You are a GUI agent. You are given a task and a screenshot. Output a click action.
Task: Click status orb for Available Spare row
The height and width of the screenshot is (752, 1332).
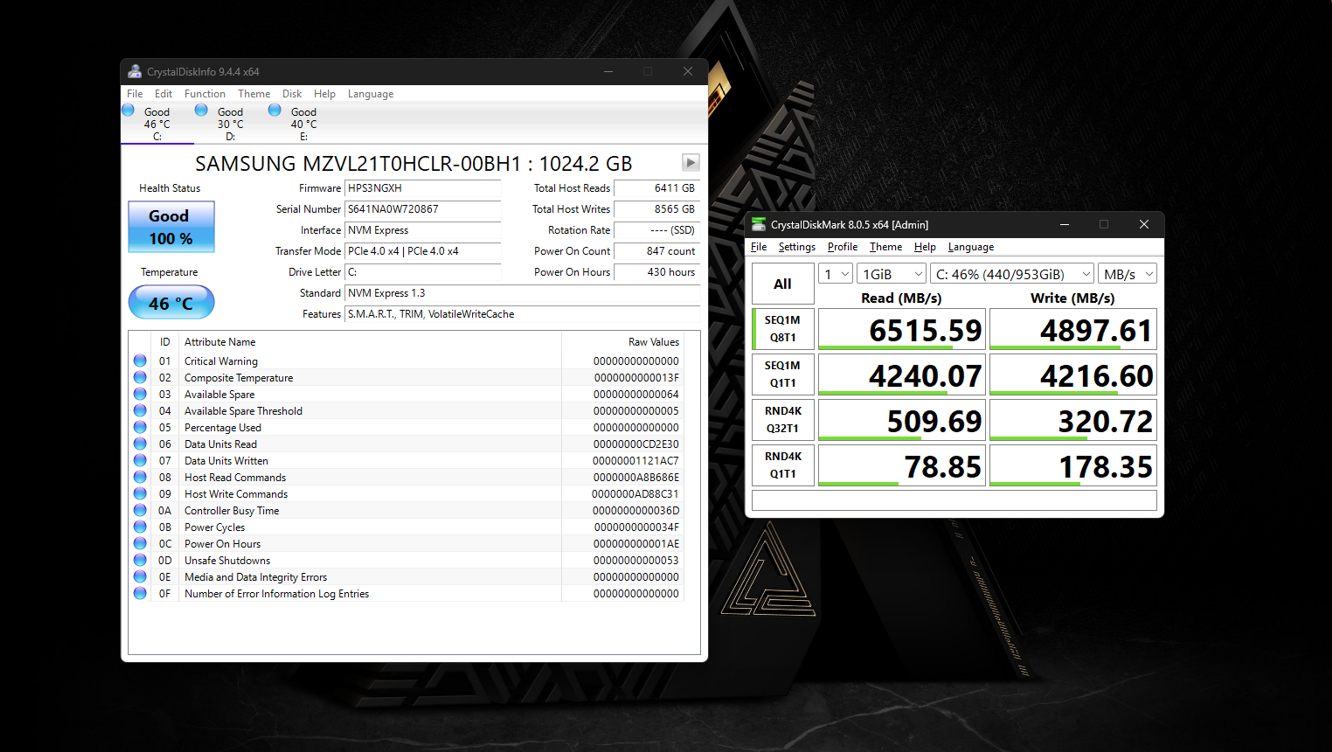140,394
